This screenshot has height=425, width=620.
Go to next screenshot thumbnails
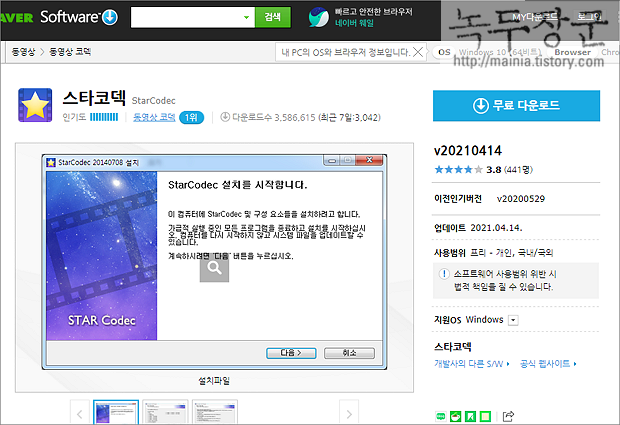[x=349, y=414]
